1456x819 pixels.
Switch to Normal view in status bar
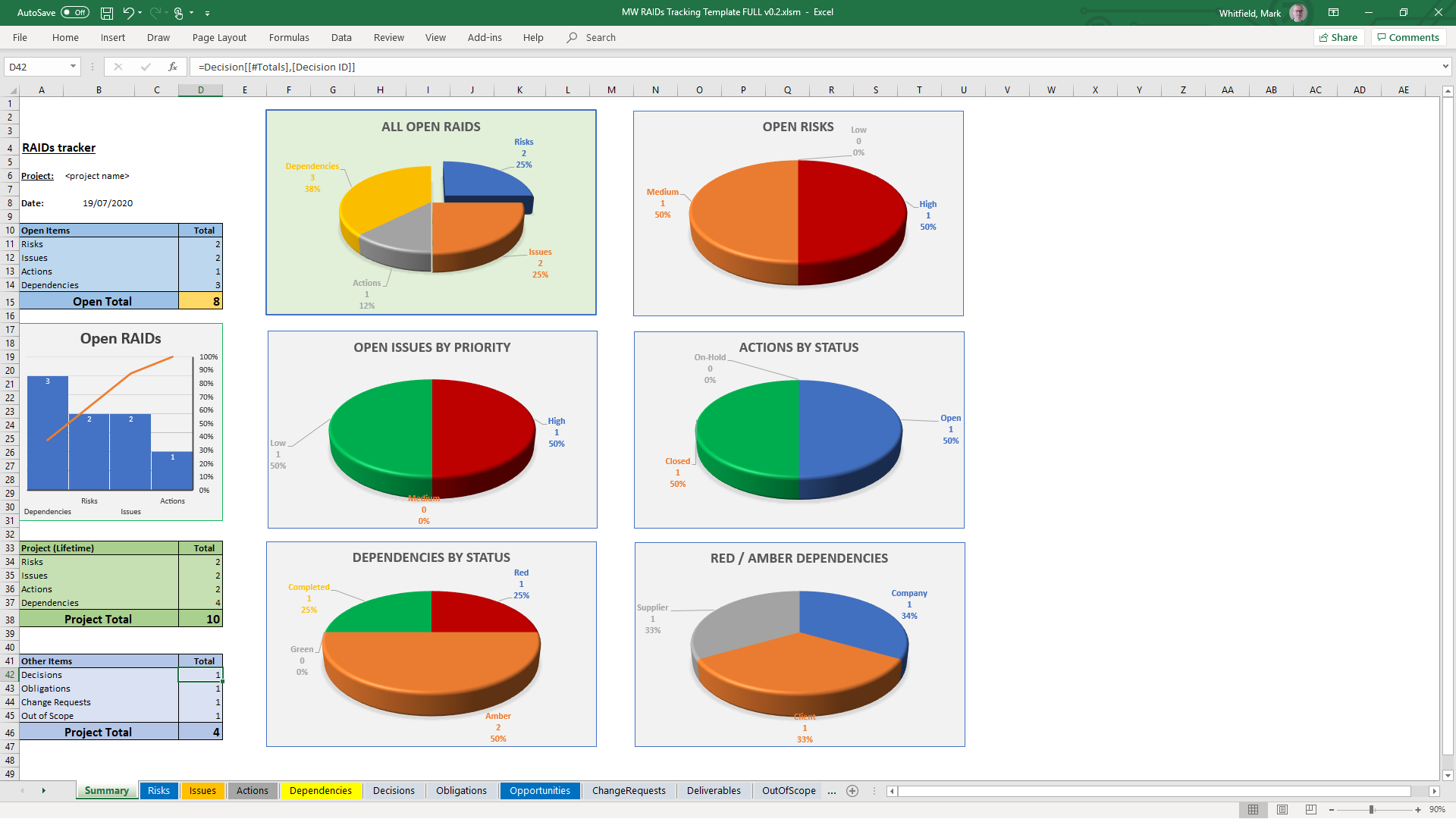click(1254, 810)
